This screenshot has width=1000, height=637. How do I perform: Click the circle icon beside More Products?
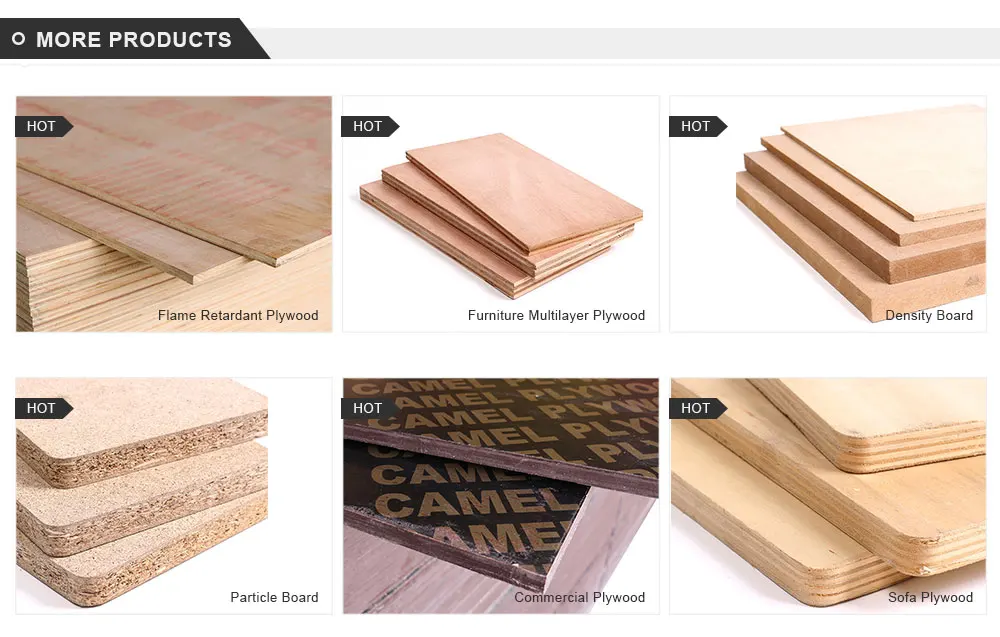click(18, 39)
